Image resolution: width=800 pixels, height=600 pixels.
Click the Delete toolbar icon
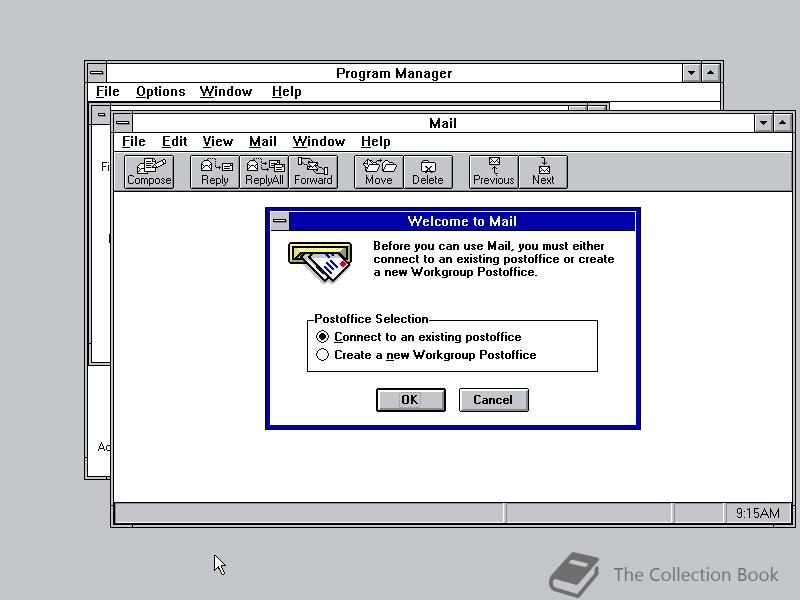(428, 172)
